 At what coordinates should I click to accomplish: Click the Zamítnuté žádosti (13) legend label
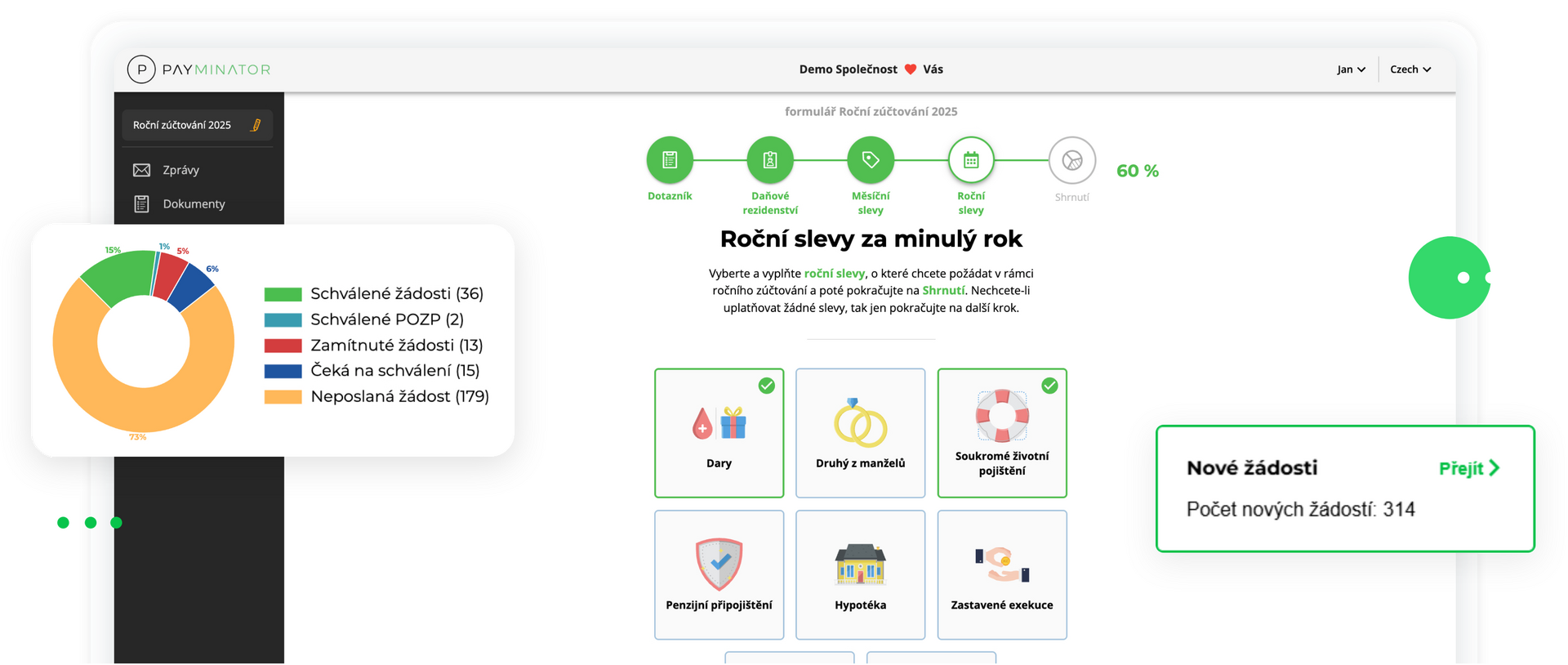point(397,345)
